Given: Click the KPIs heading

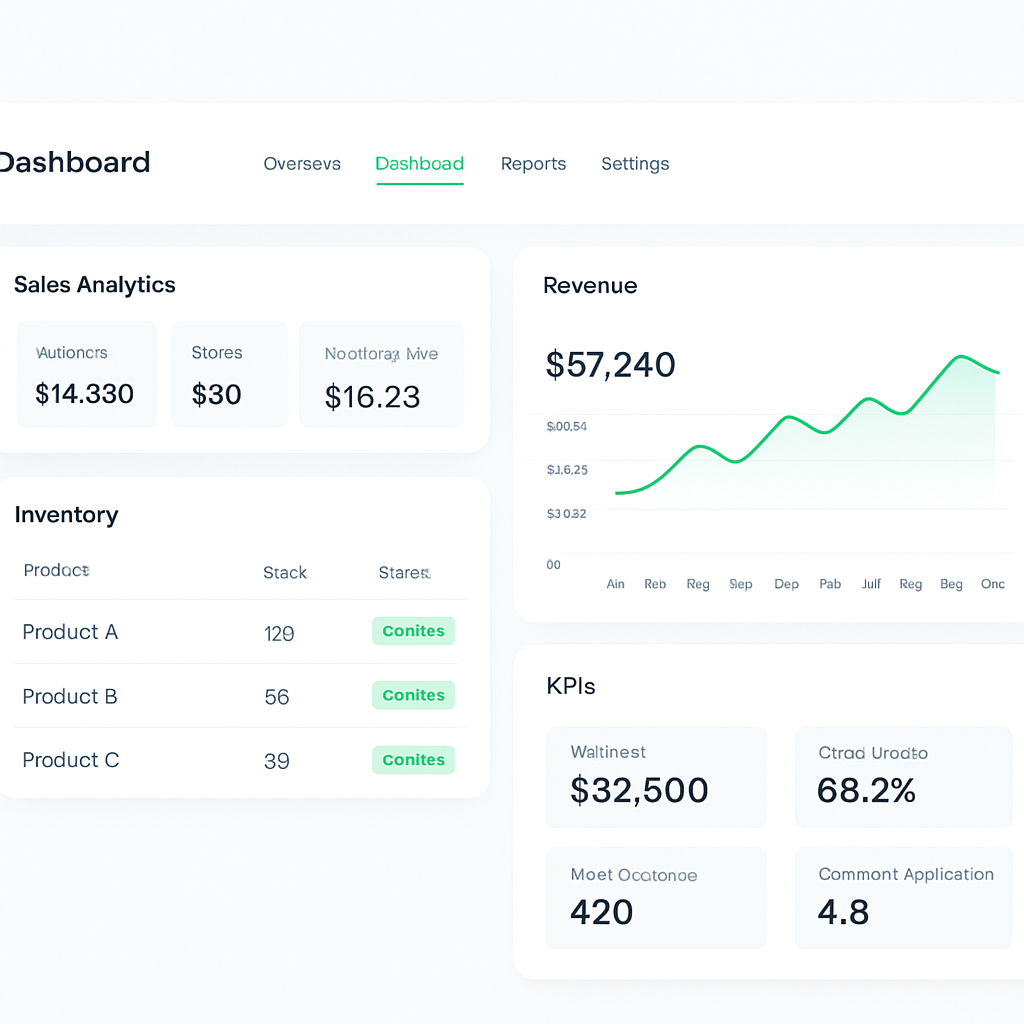Looking at the screenshot, I should point(571,686).
